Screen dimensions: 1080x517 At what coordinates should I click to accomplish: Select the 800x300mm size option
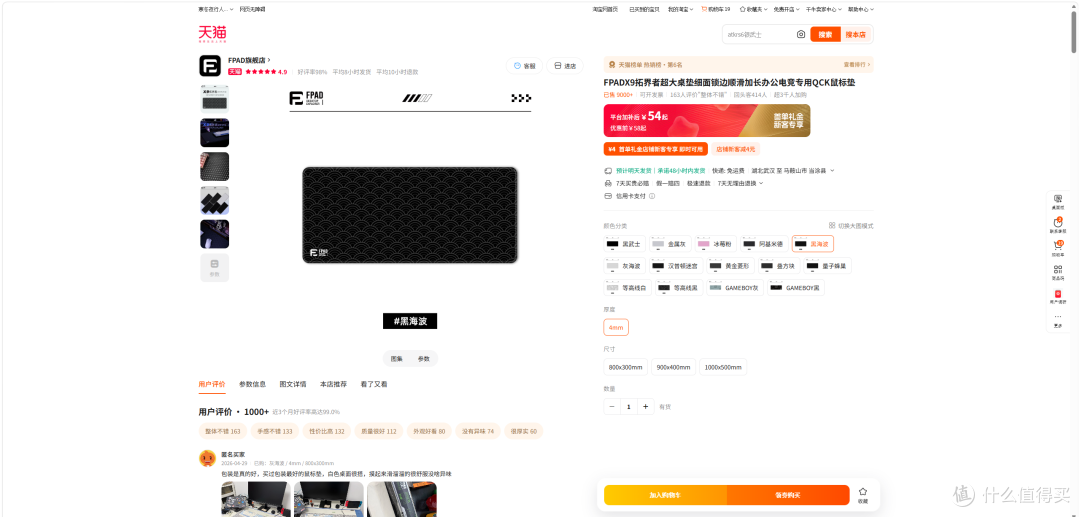click(625, 367)
